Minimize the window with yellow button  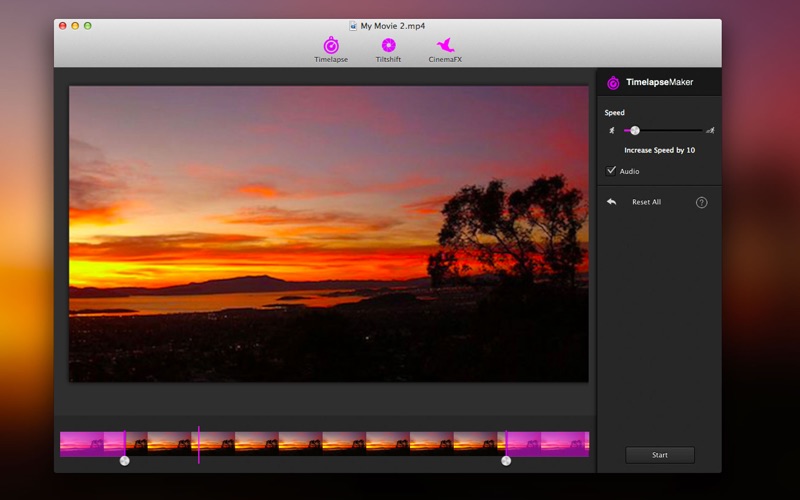(x=75, y=26)
